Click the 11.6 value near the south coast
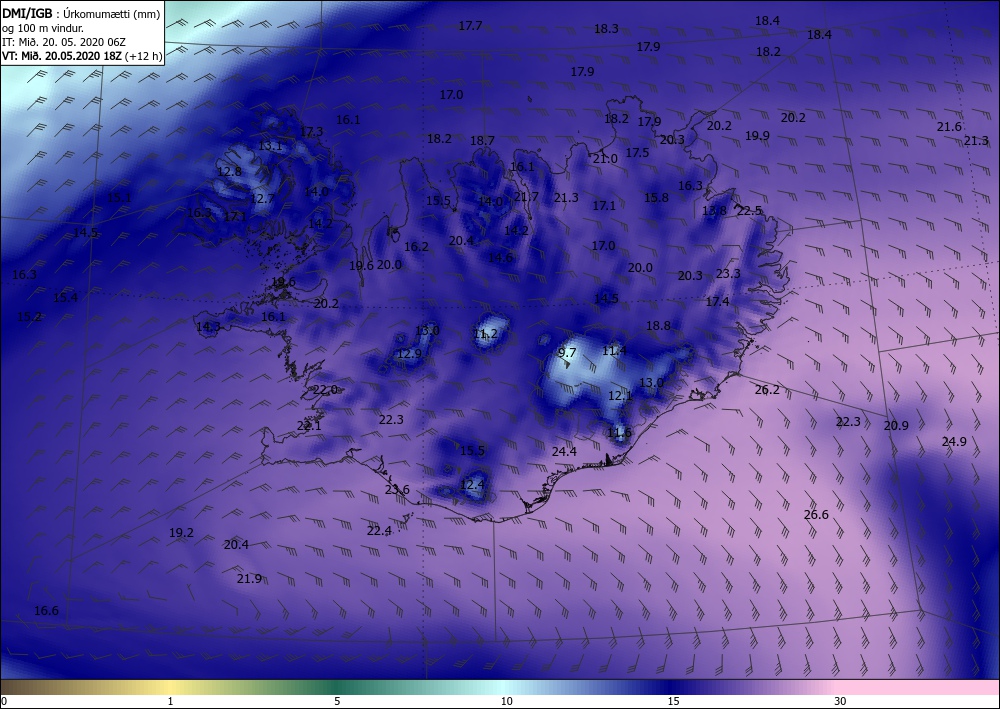The image size is (1000, 709). (619, 433)
